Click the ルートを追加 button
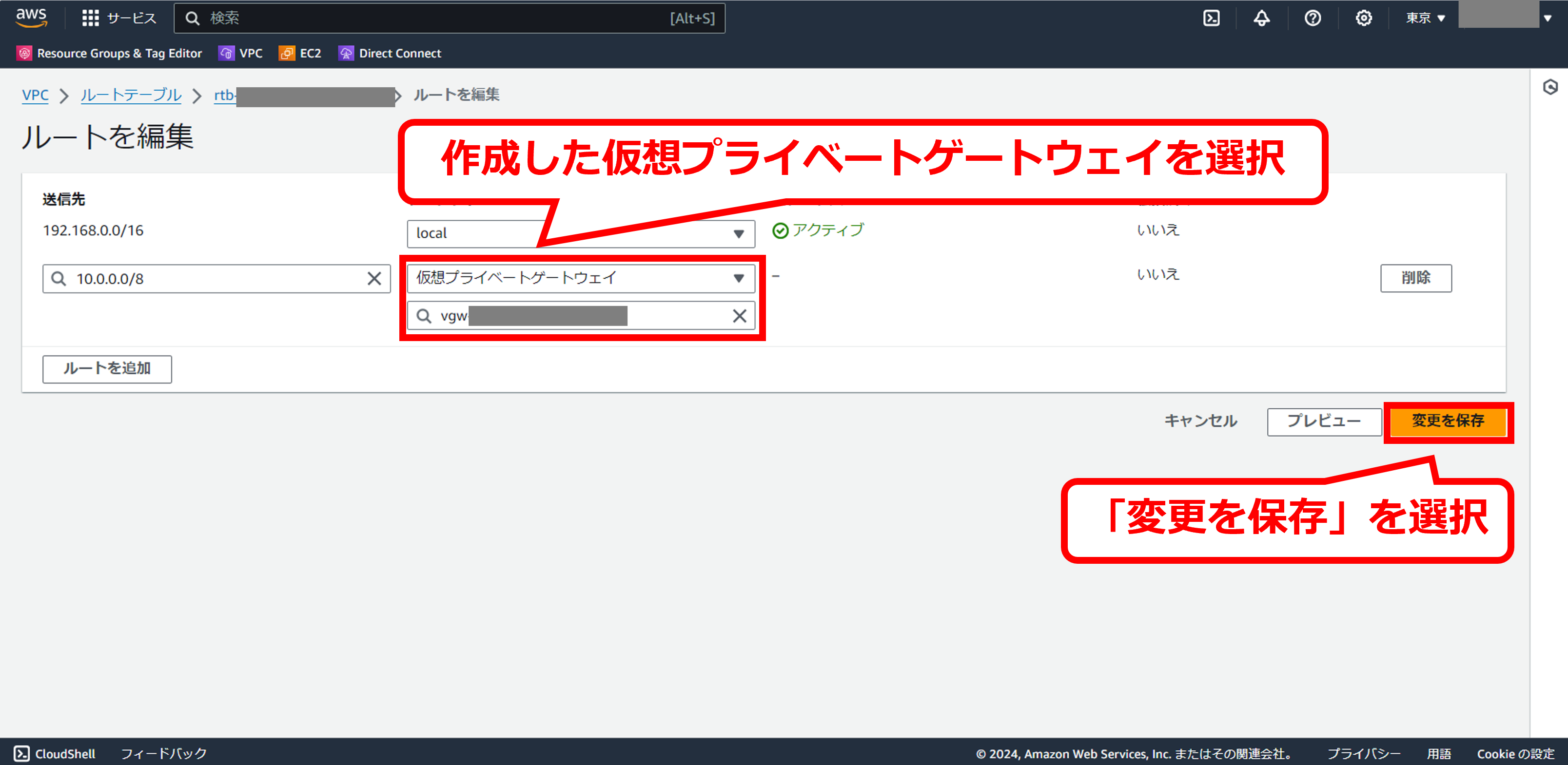The image size is (1568, 765). point(107,368)
